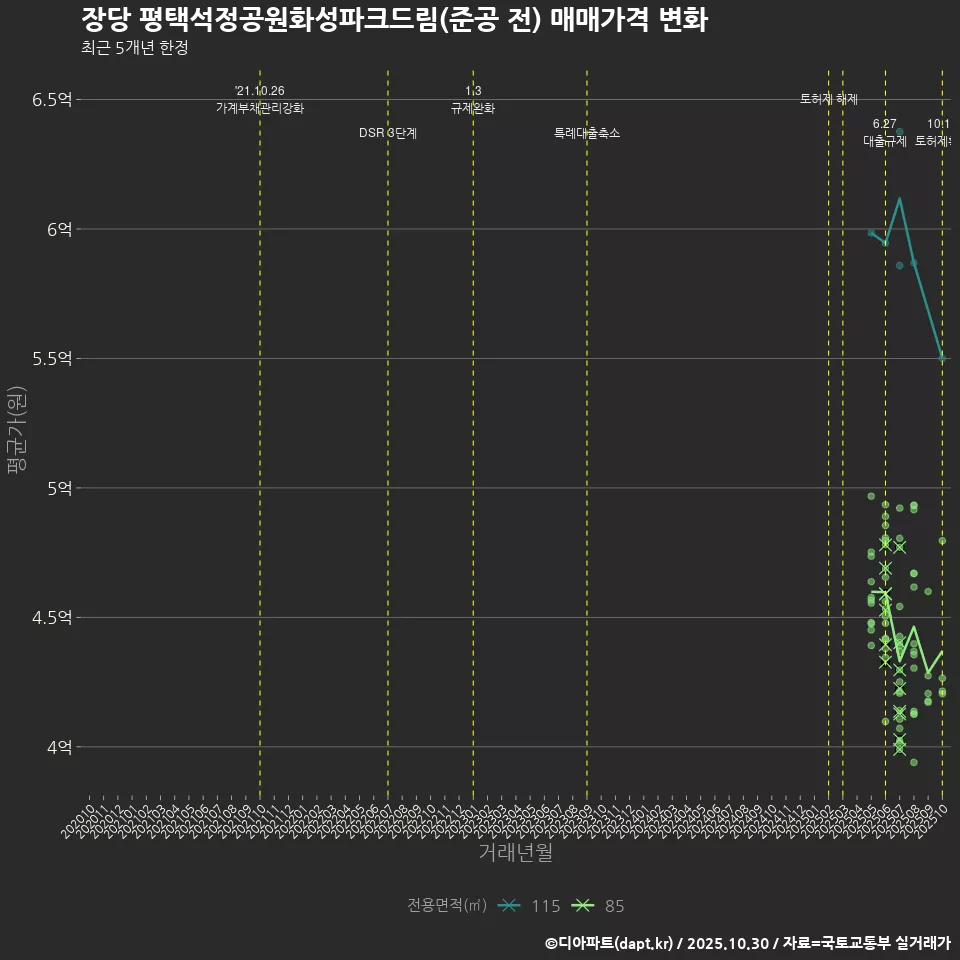Select the teal point near 5.85억
The height and width of the screenshot is (960, 960).
[899, 265]
